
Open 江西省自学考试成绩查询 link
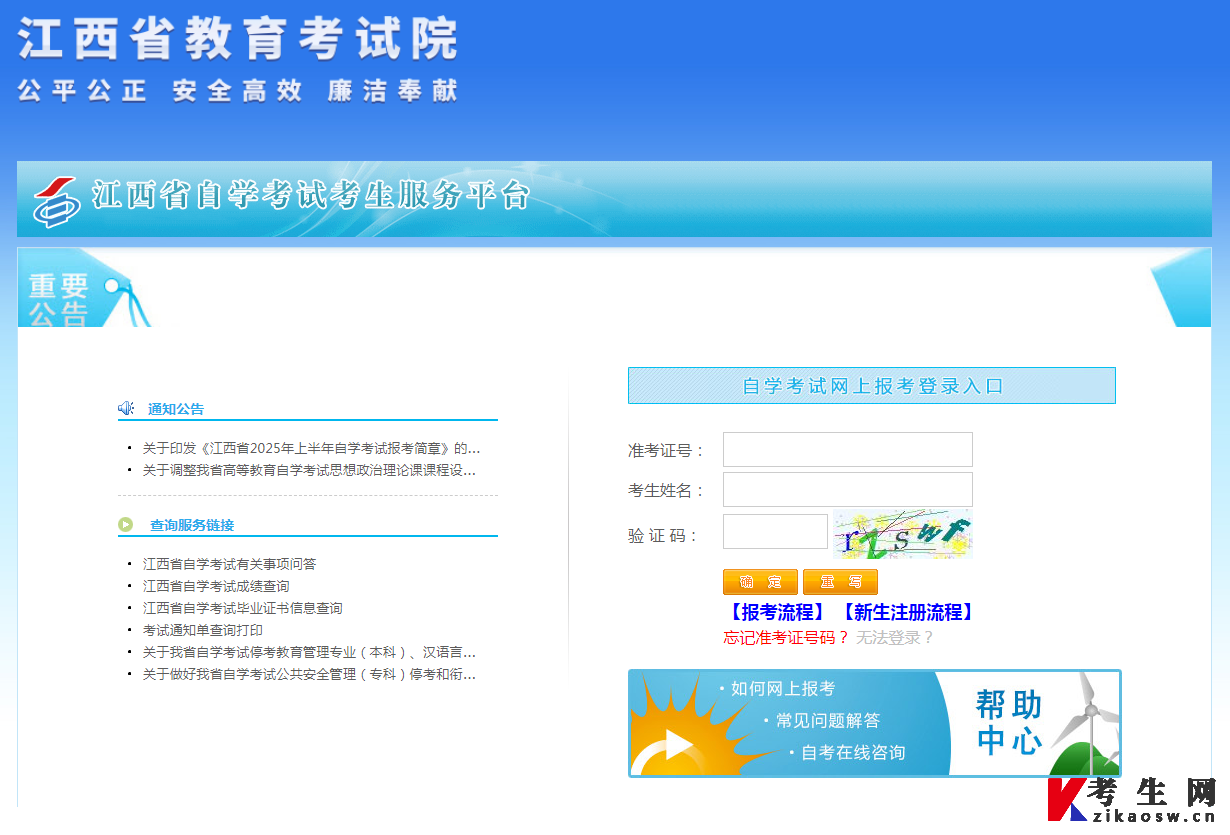click(x=216, y=586)
